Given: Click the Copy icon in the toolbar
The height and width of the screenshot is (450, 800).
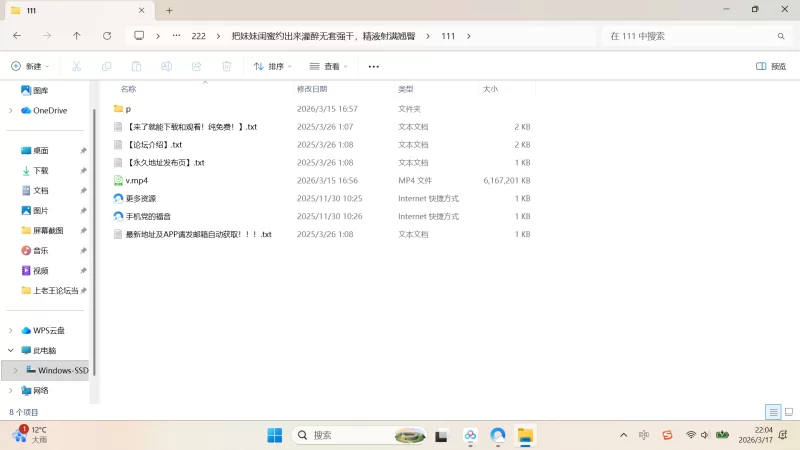Looking at the screenshot, I should pyautogui.click(x=106, y=66).
